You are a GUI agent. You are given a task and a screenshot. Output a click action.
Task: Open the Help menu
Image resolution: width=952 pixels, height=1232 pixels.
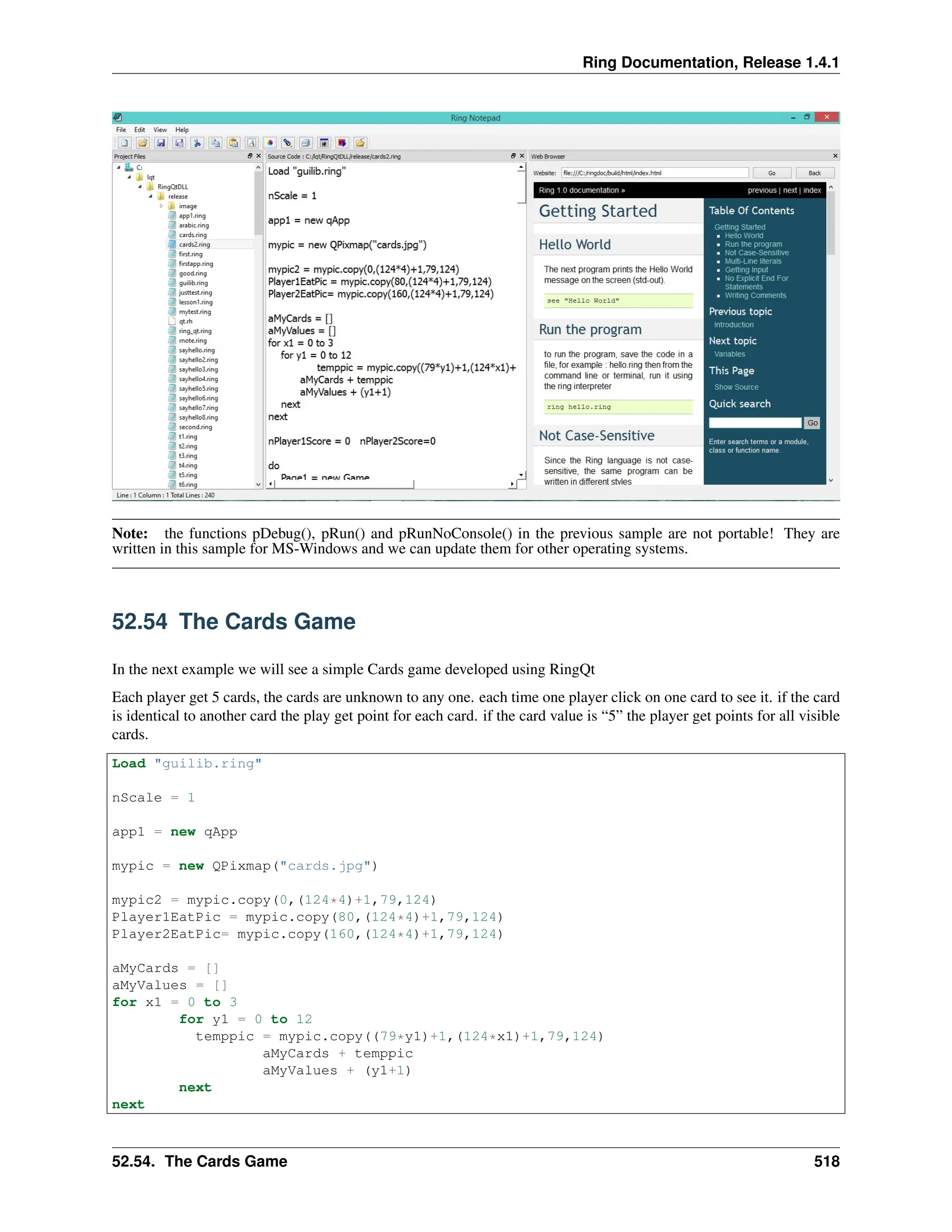click(x=182, y=130)
